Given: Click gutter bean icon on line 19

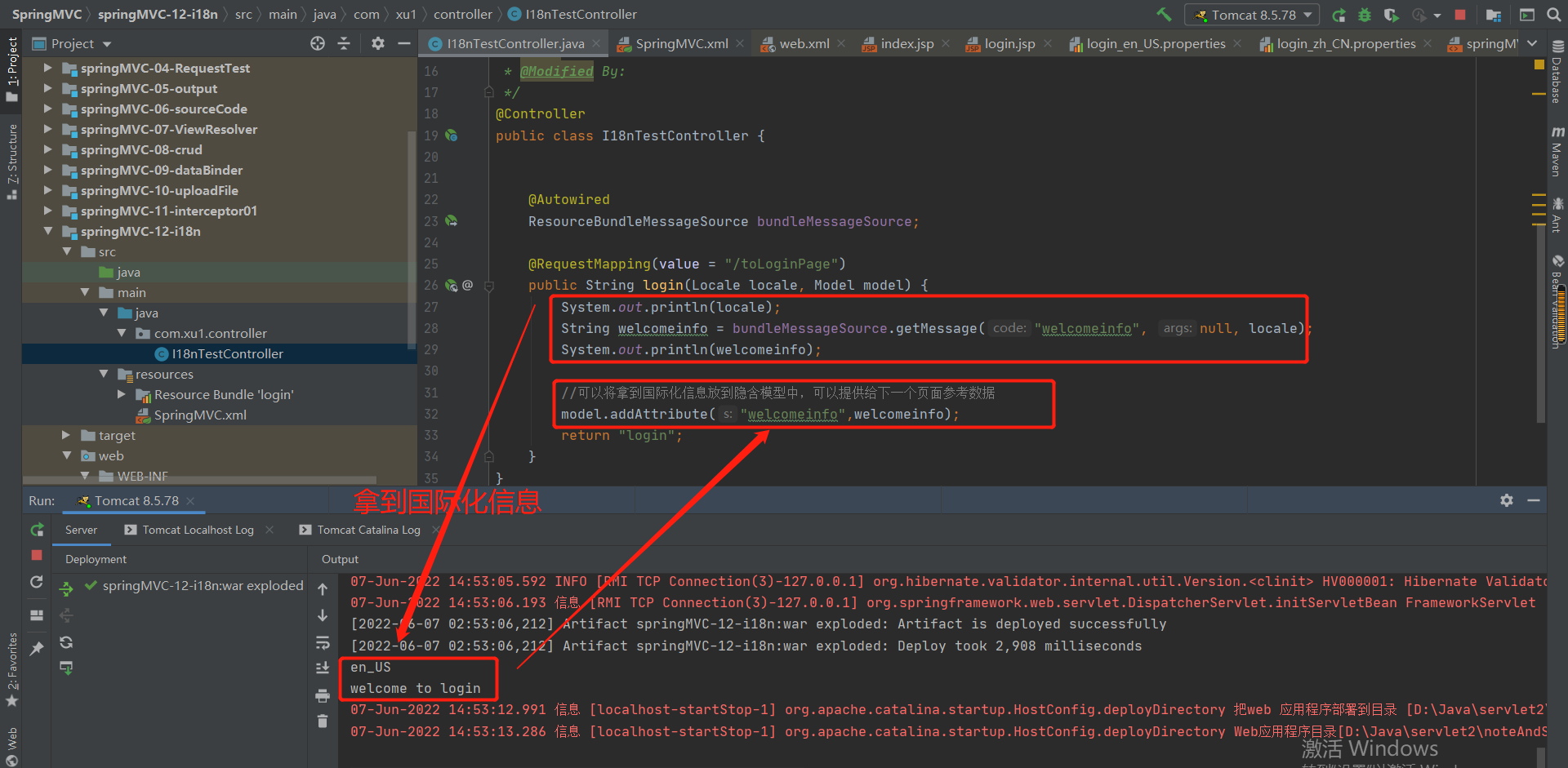Looking at the screenshot, I should pyautogui.click(x=452, y=135).
